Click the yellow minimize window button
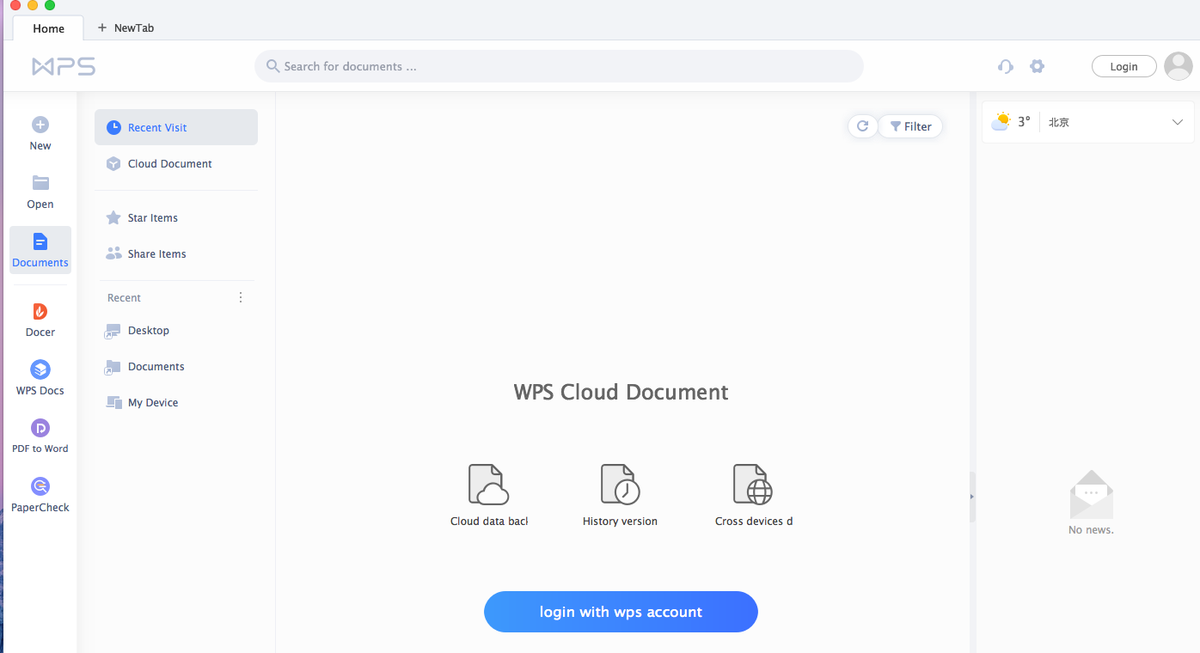This screenshot has width=1200, height=653. coord(32,5)
